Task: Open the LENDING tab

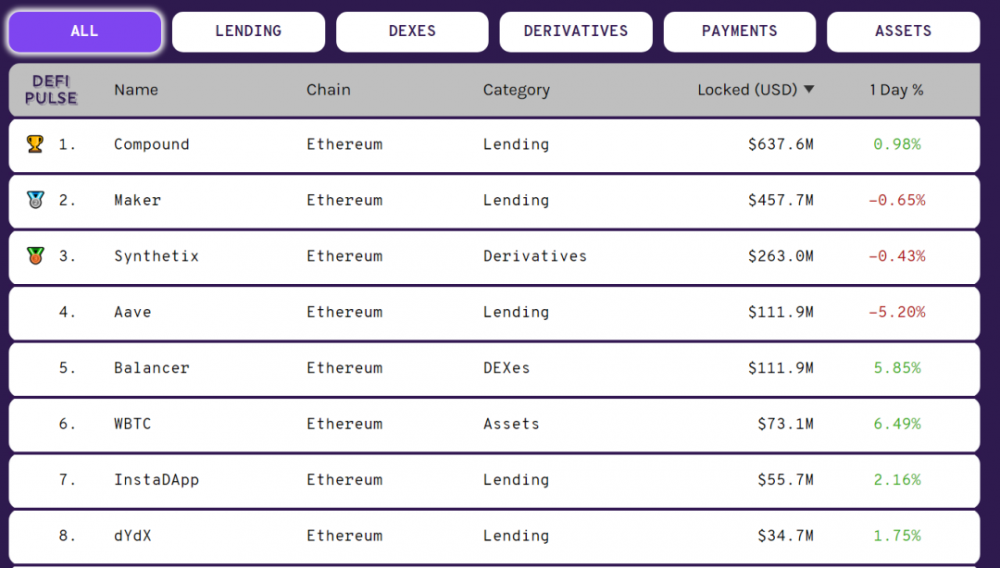Action: (248, 31)
